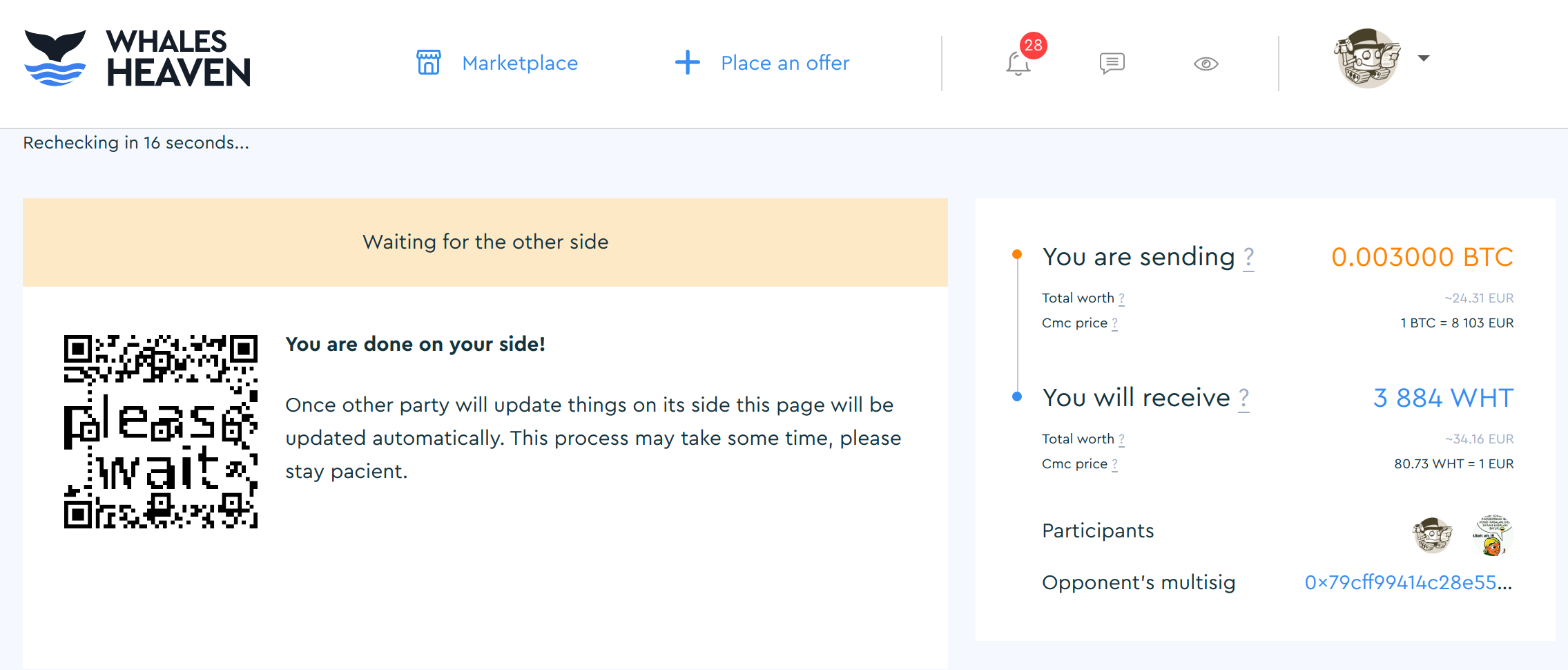1568x670 pixels.
Task: Click the 3 884 WHT amount
Action: click(x=1444, y=398)
